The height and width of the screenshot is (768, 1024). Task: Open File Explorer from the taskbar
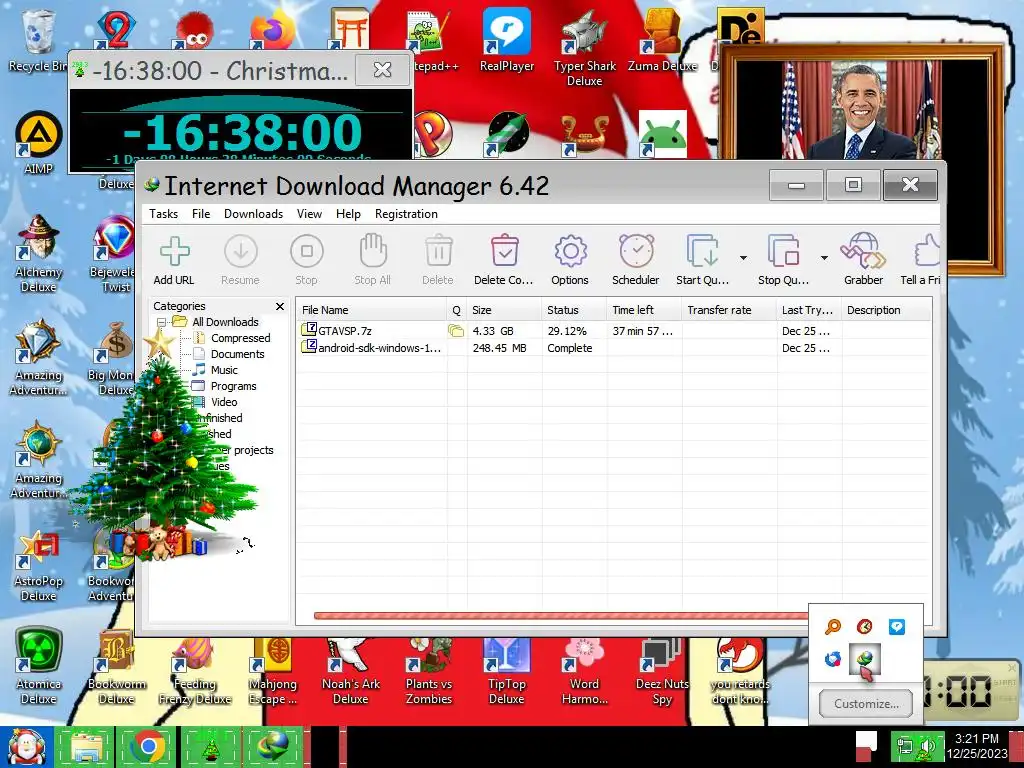coord(86,747)
